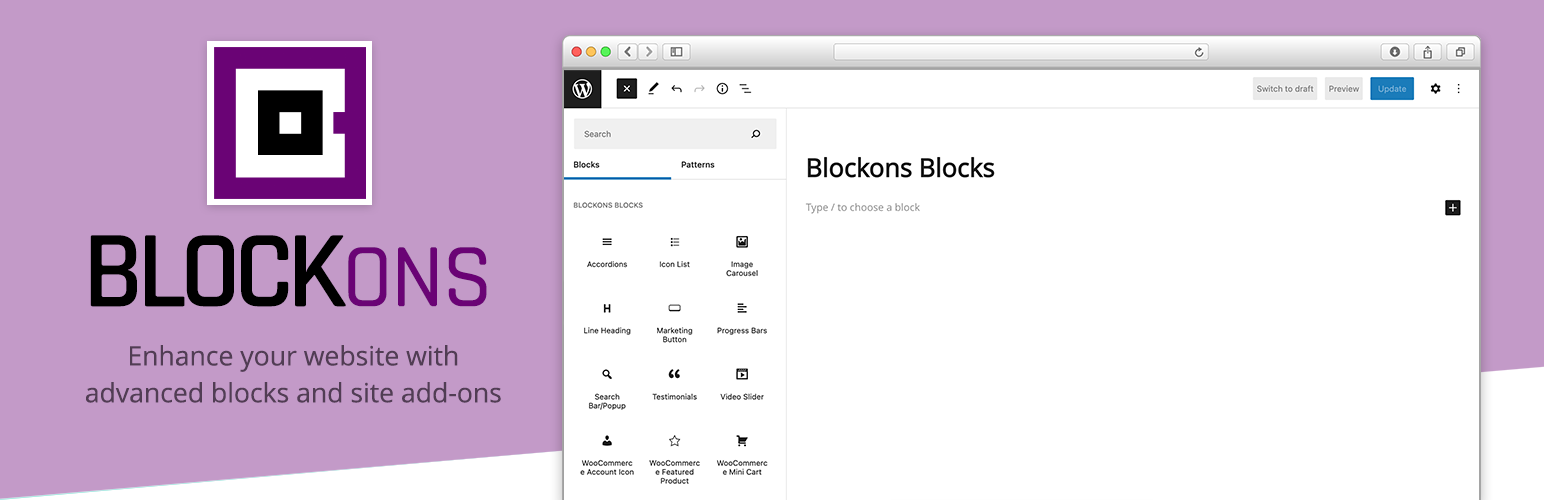Go forward in the browser
The width and height of the screenshot is (1544, 500).
648,52
